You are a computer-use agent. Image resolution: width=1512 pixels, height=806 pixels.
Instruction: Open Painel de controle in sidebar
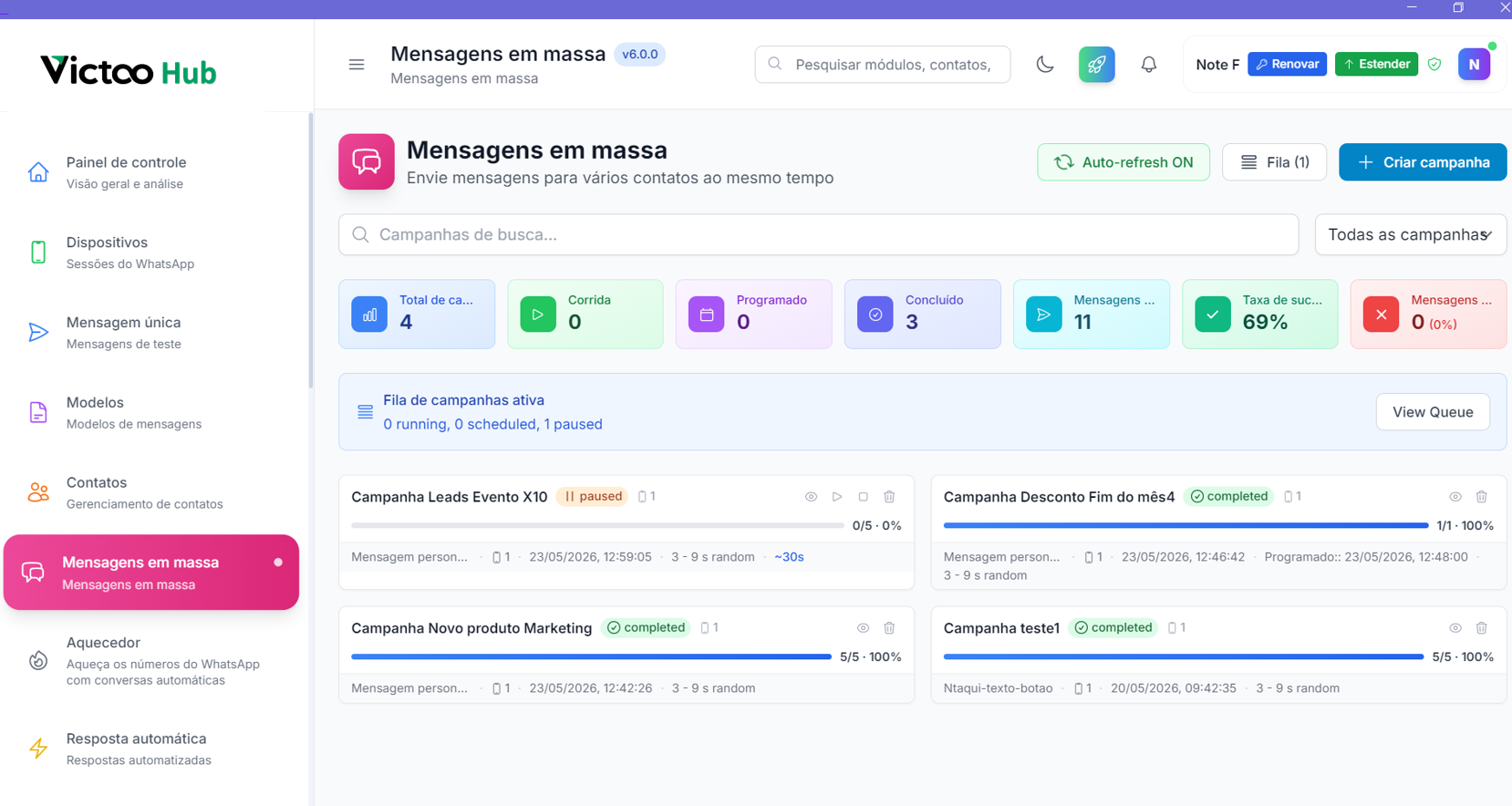[151, 172]
